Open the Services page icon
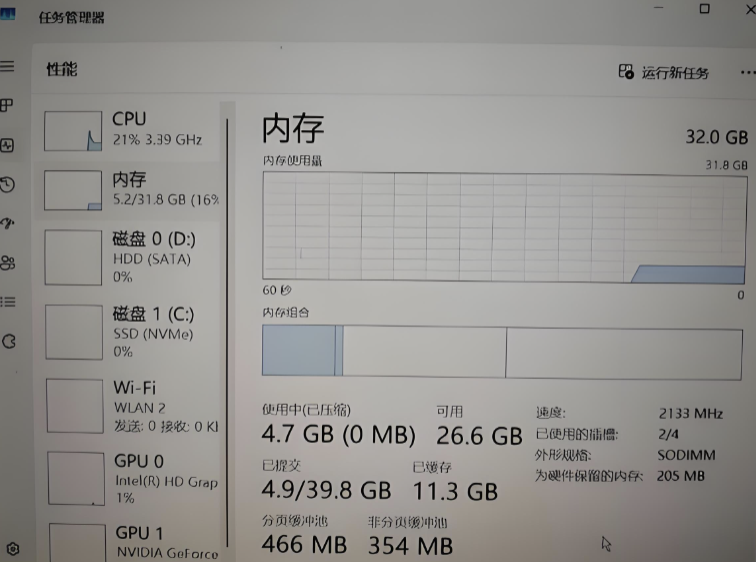This screenshot has width=756, height=562. click(x=9, y=341)
